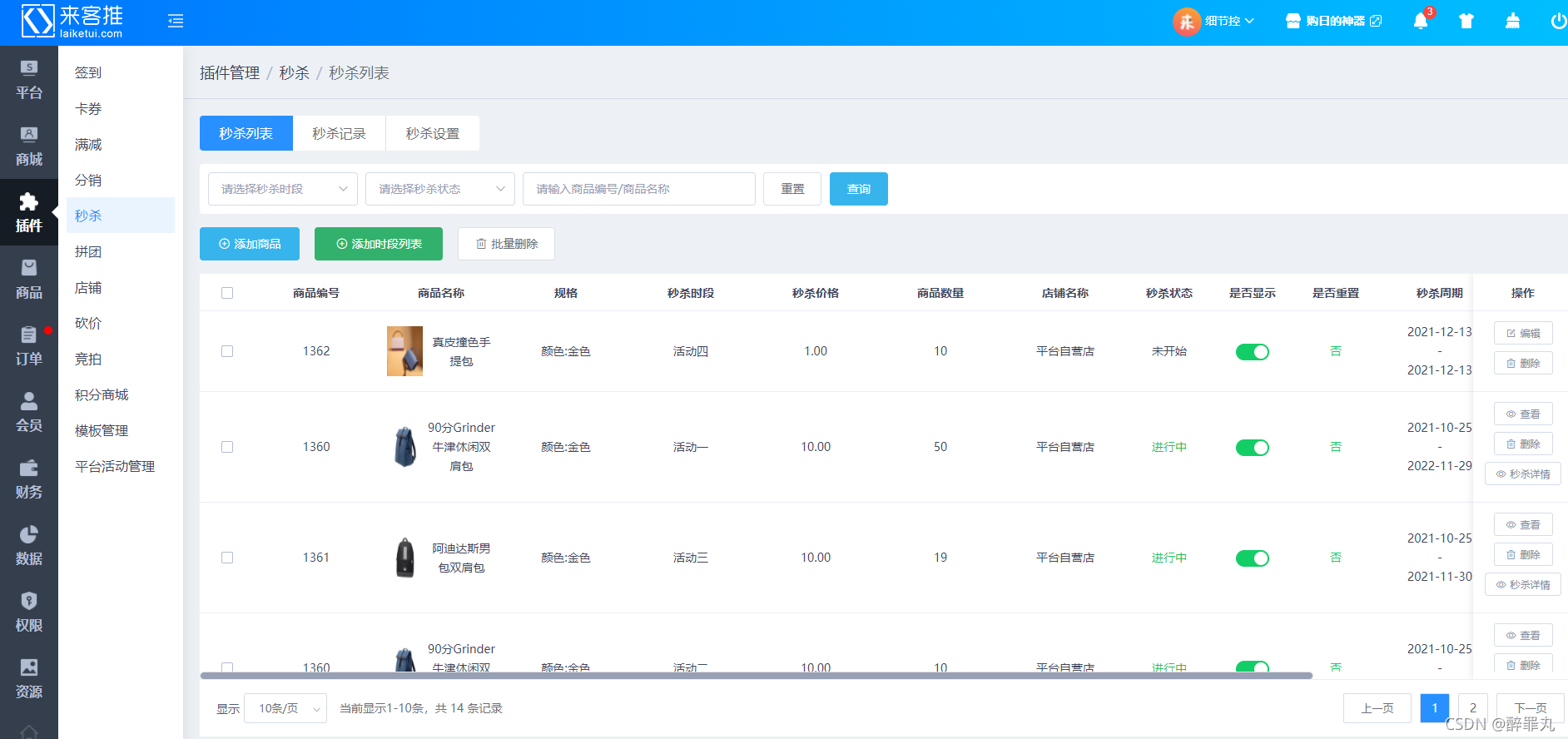
Task: Open the 会员 sidebar section
Action: 29,413
